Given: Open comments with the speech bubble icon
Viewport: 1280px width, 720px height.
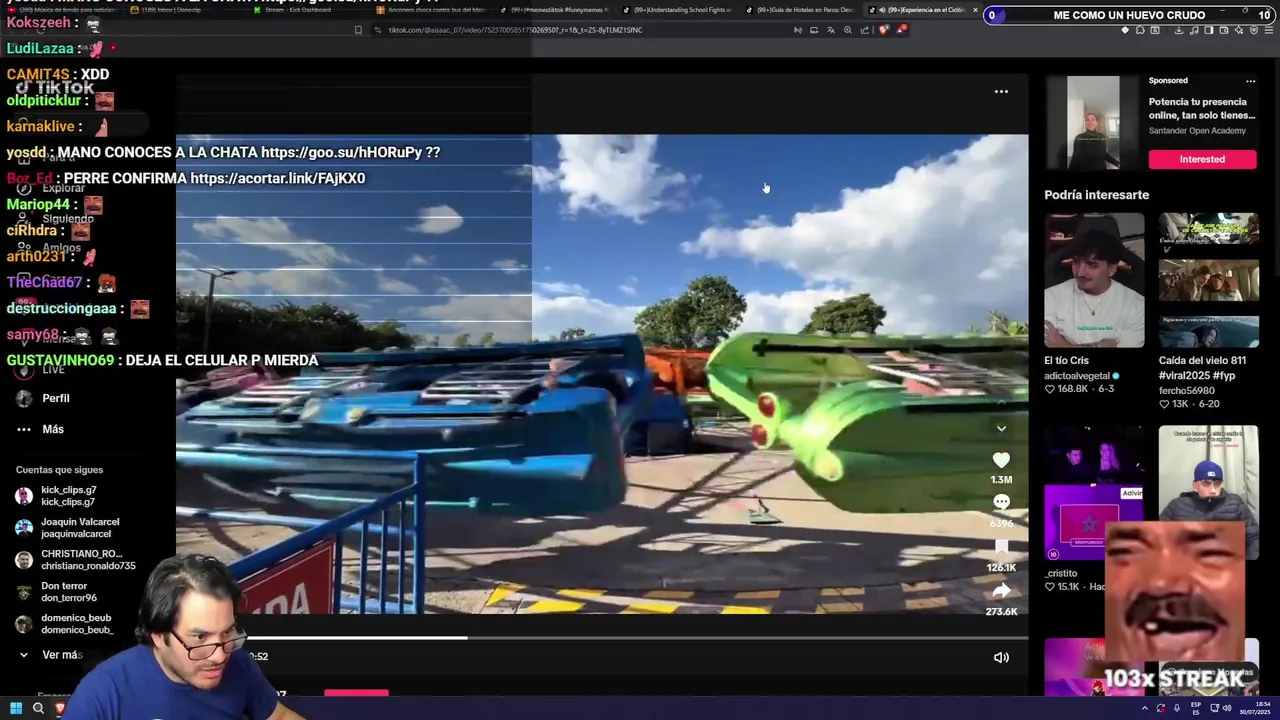Looking at the screenshot, I should coord(1001,502).
